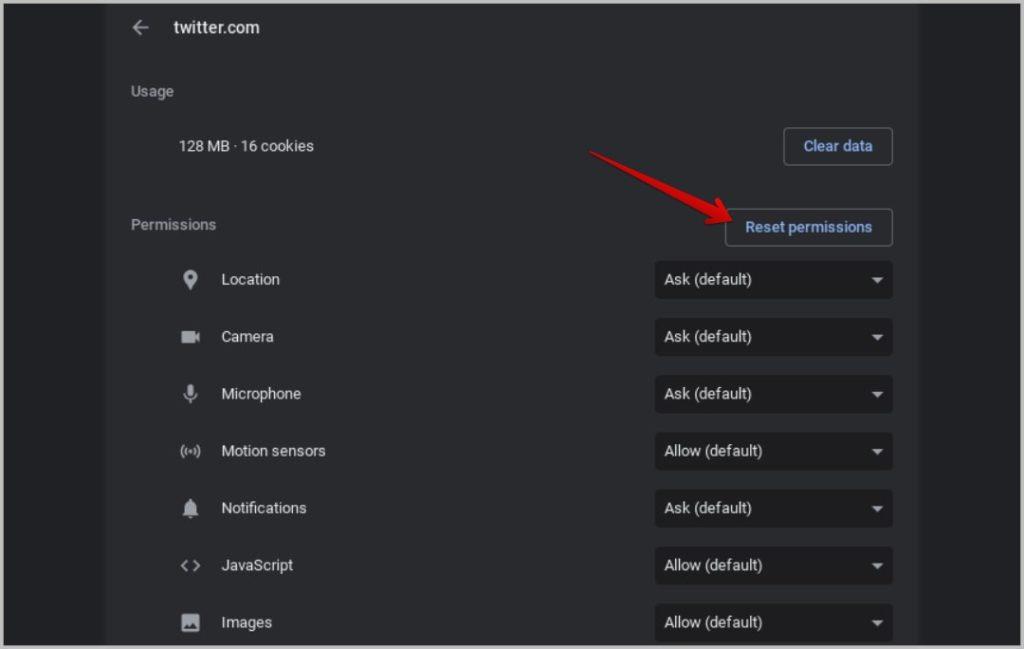Image resolution: width=1024 pixels, height=649 pixels.
Task: Click the Motion sensors label
Action: tap(273, 451)
